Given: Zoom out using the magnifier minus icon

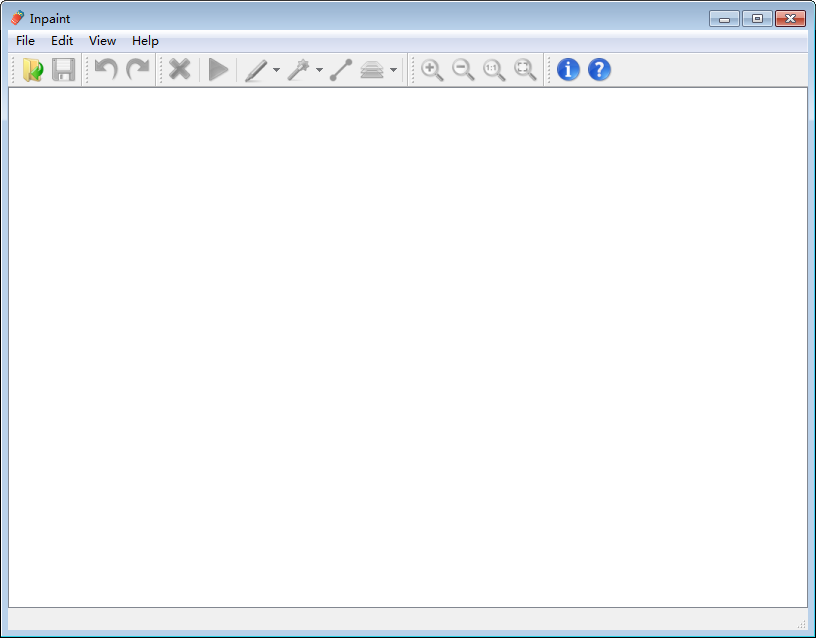Looking at the screenshot, I should 463,69.
